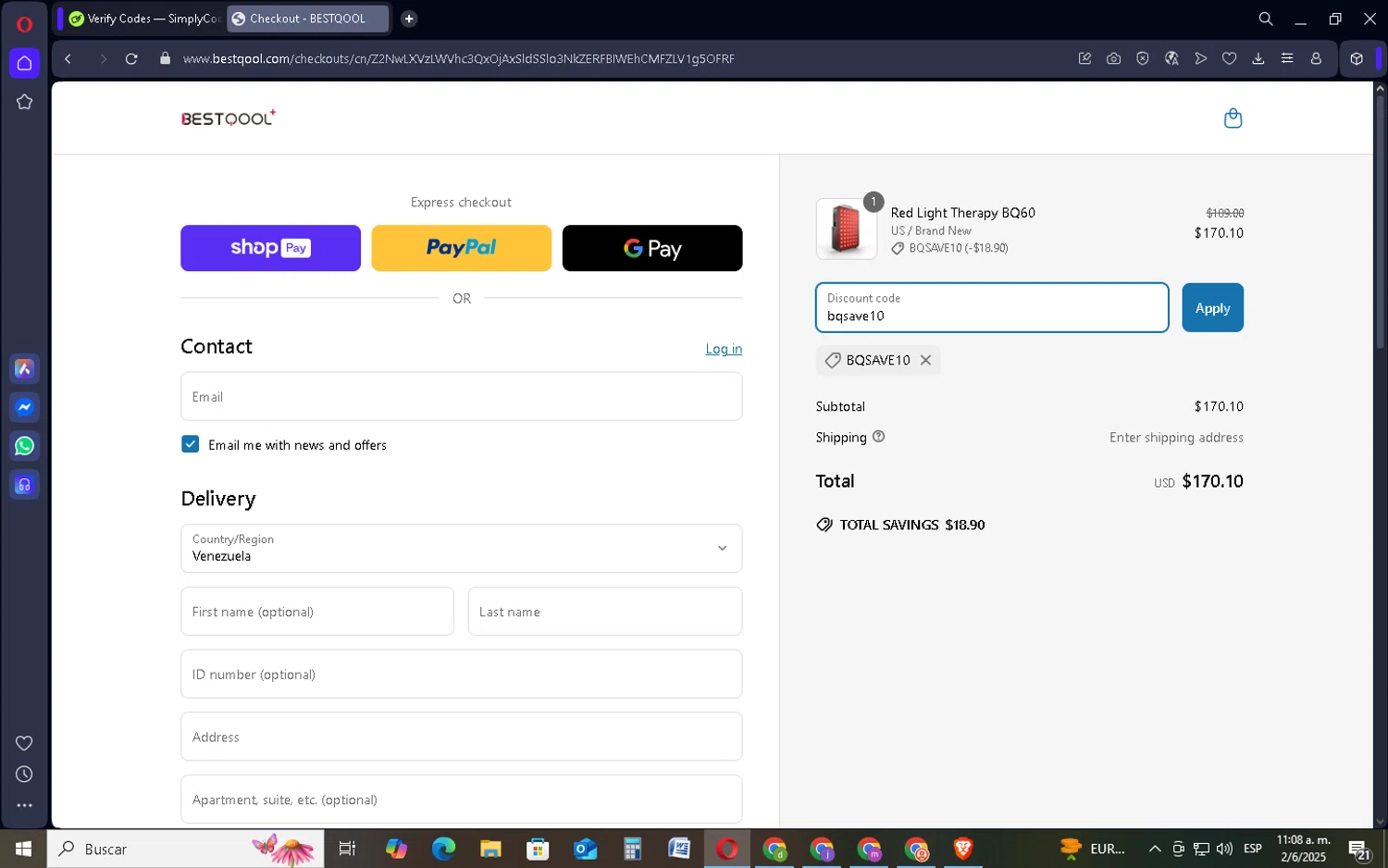This screenshot has height=868, width=1388.
Task: Click the 'TOTAL SAVINGS $18.90' text
Action: pos(912,525)
